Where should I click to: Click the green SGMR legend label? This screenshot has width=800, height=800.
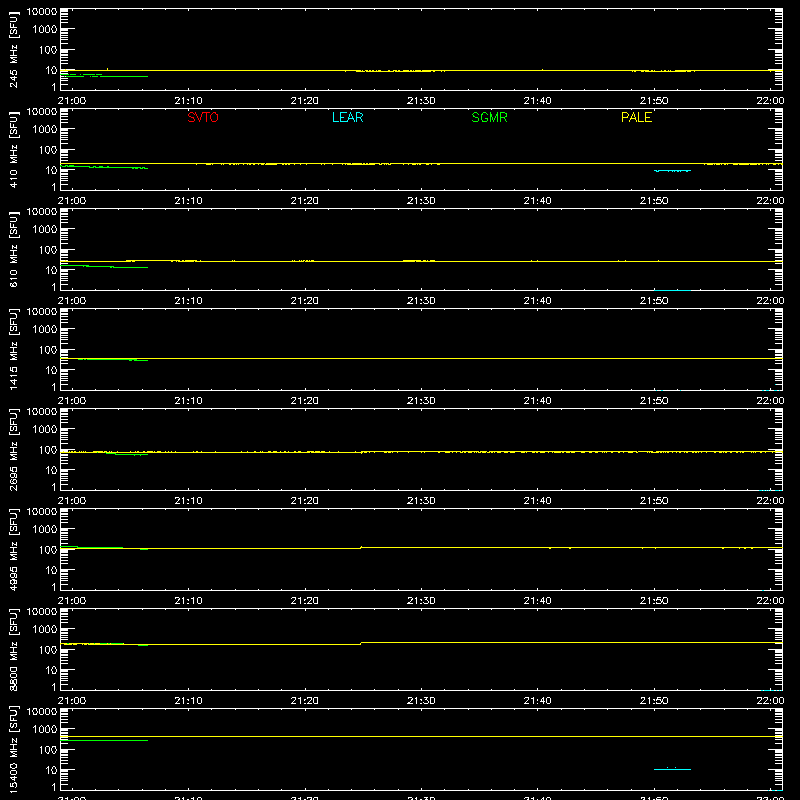tap(489, 117)
